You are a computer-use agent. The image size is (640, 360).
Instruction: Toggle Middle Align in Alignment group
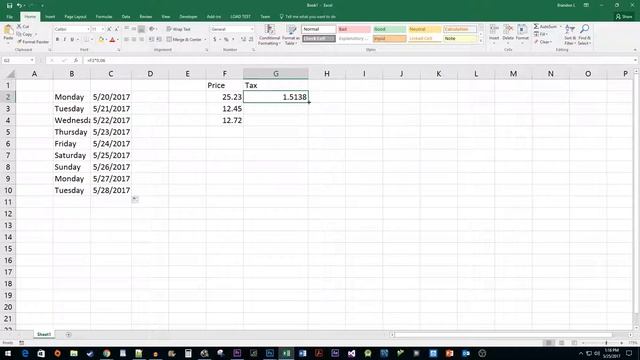[134, 29]
